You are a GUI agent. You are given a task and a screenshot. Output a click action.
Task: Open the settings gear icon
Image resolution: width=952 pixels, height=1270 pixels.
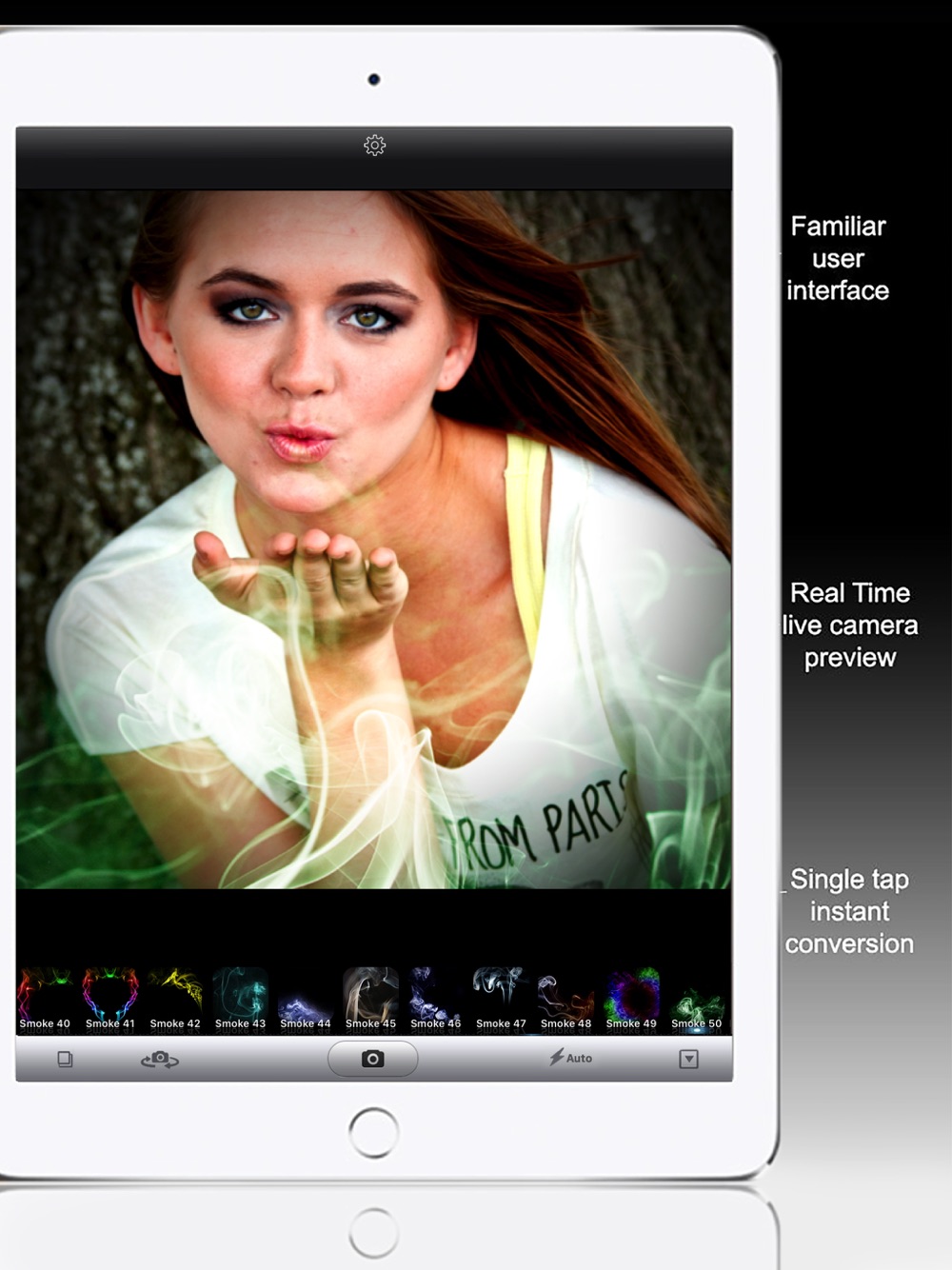coord(374,145)
